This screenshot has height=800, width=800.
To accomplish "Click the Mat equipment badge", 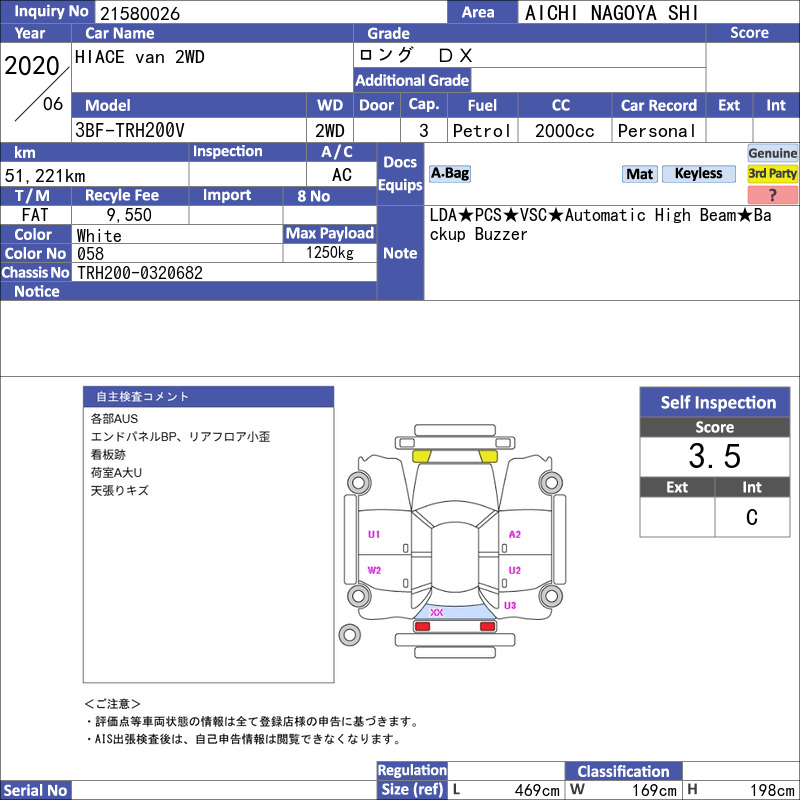I will tap(639, 174).
